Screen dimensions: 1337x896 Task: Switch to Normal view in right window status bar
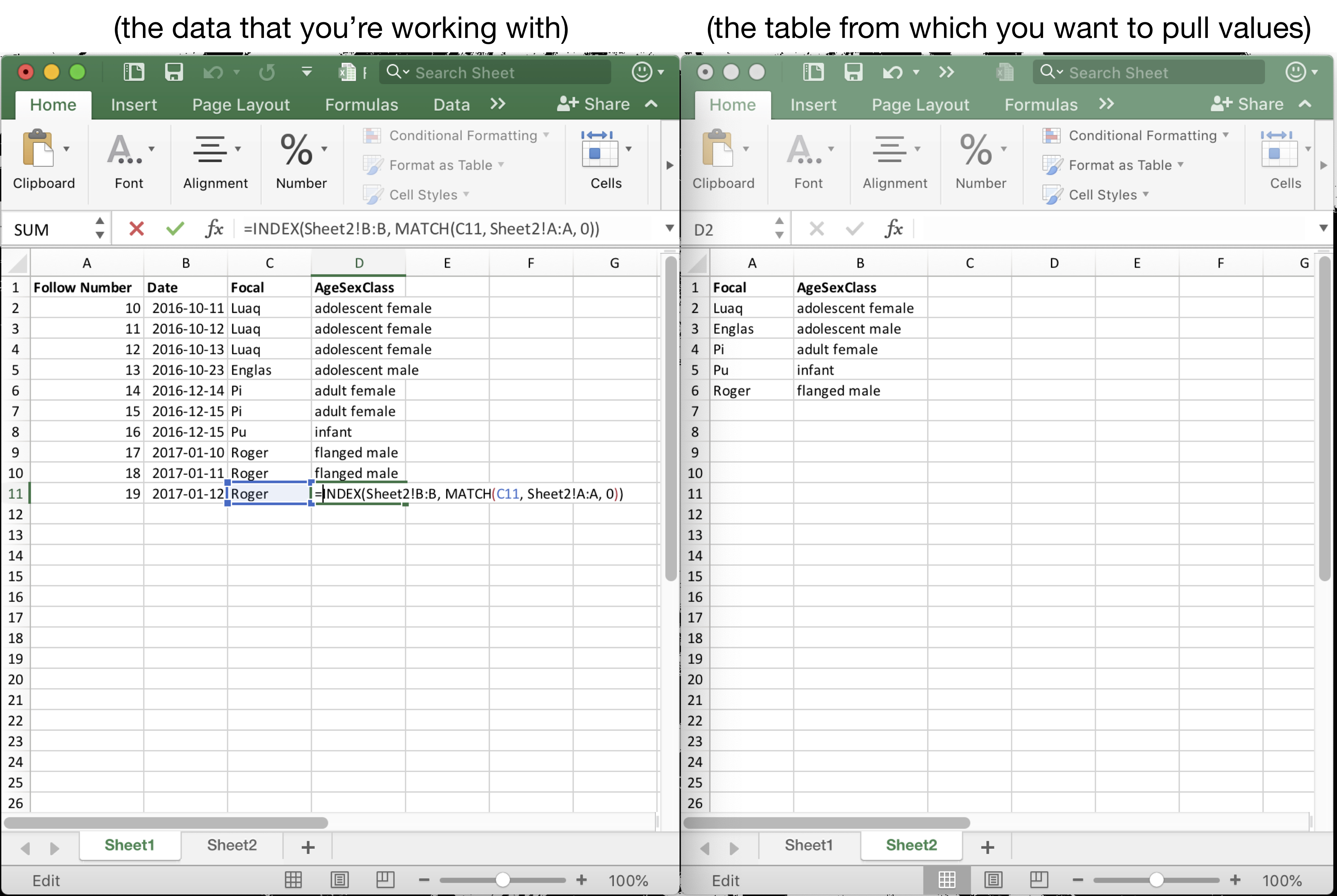coord(947,880)
